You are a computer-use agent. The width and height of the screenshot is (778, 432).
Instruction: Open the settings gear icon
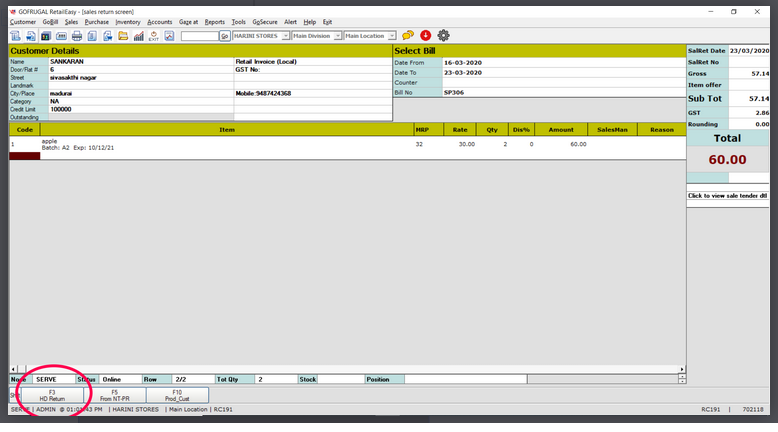tap(443, 35)
